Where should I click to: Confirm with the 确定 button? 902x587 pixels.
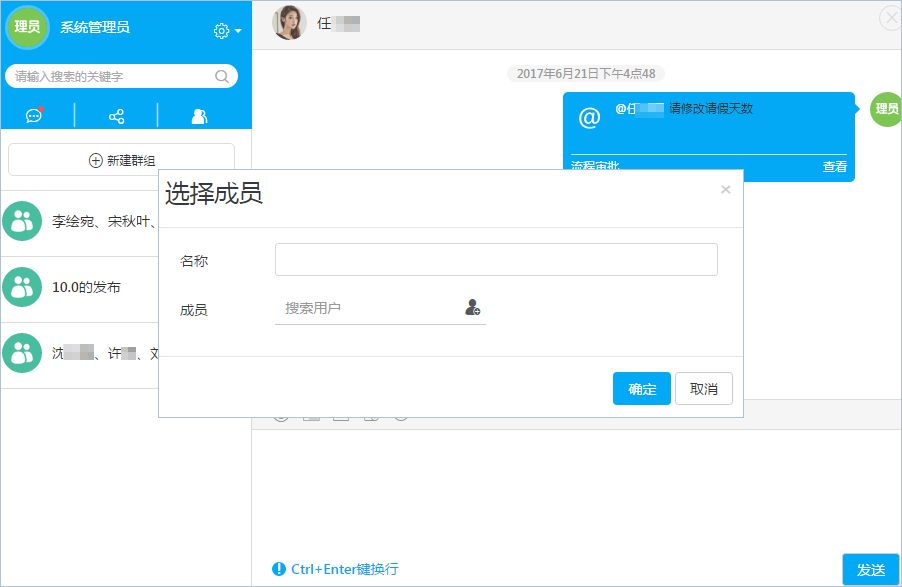coord(641,389)
